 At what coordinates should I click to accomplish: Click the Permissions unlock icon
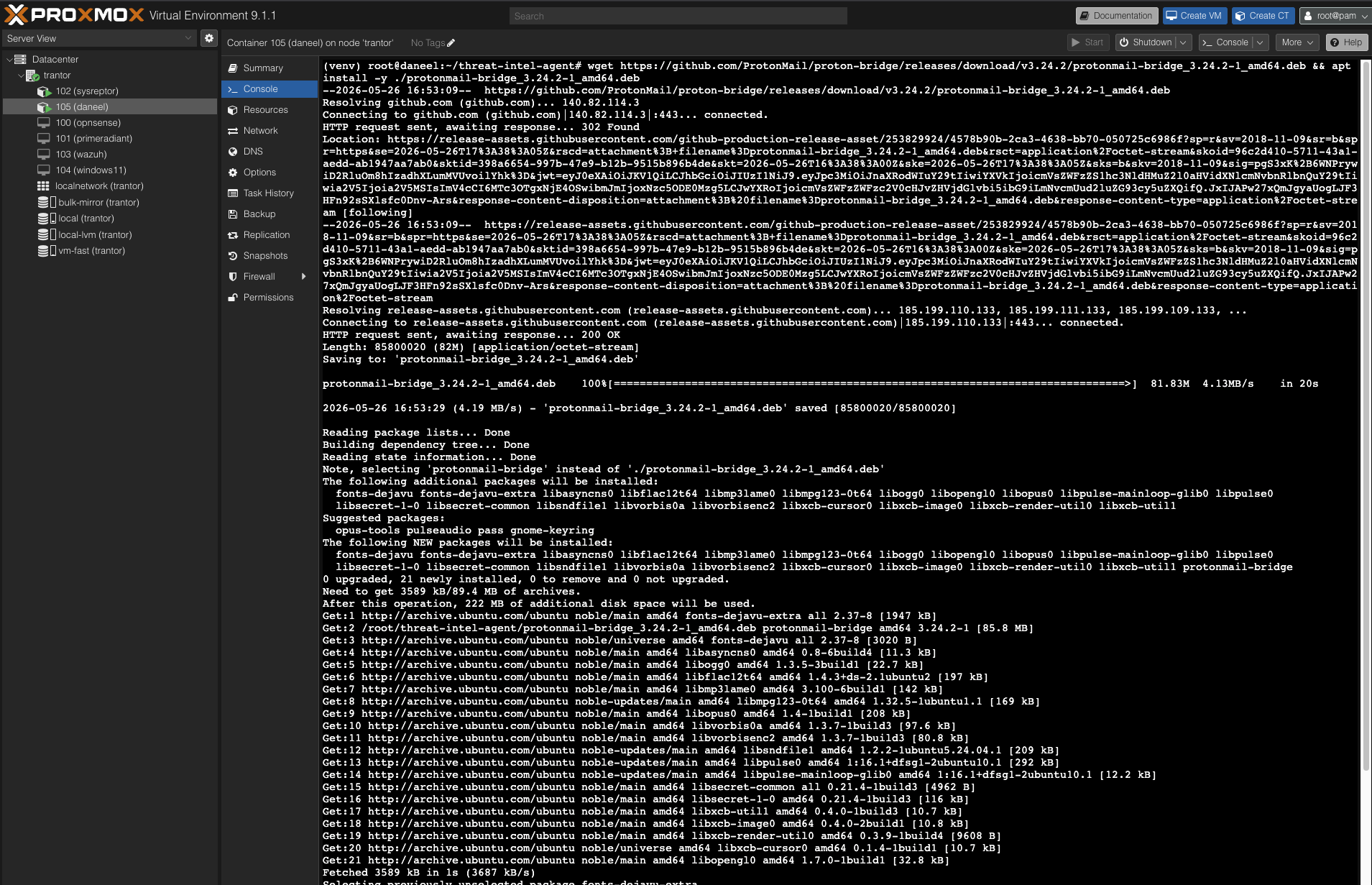click(x=233, y=298)
